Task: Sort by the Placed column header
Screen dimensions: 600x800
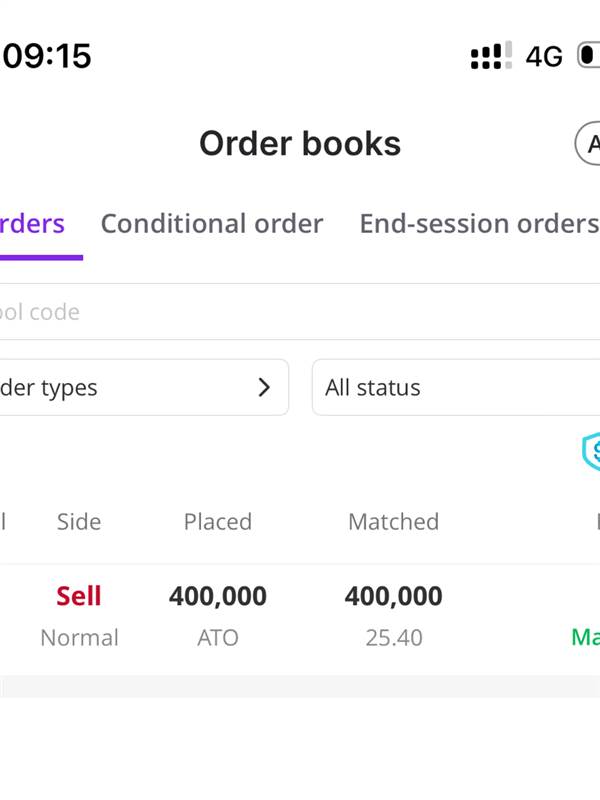Action: [218, 521]
